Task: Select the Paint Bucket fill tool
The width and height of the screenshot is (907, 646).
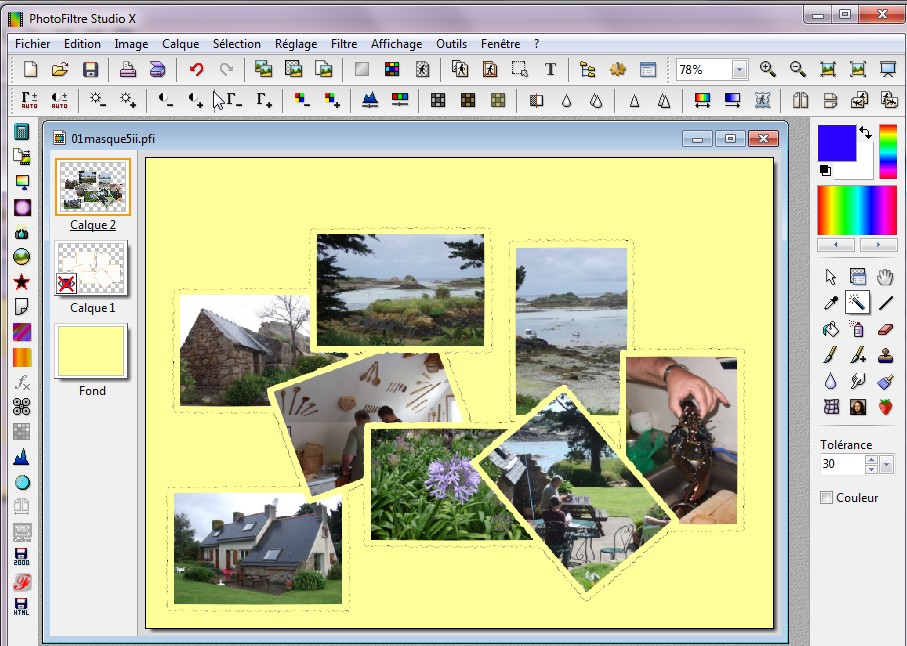Action: (830, 329)
